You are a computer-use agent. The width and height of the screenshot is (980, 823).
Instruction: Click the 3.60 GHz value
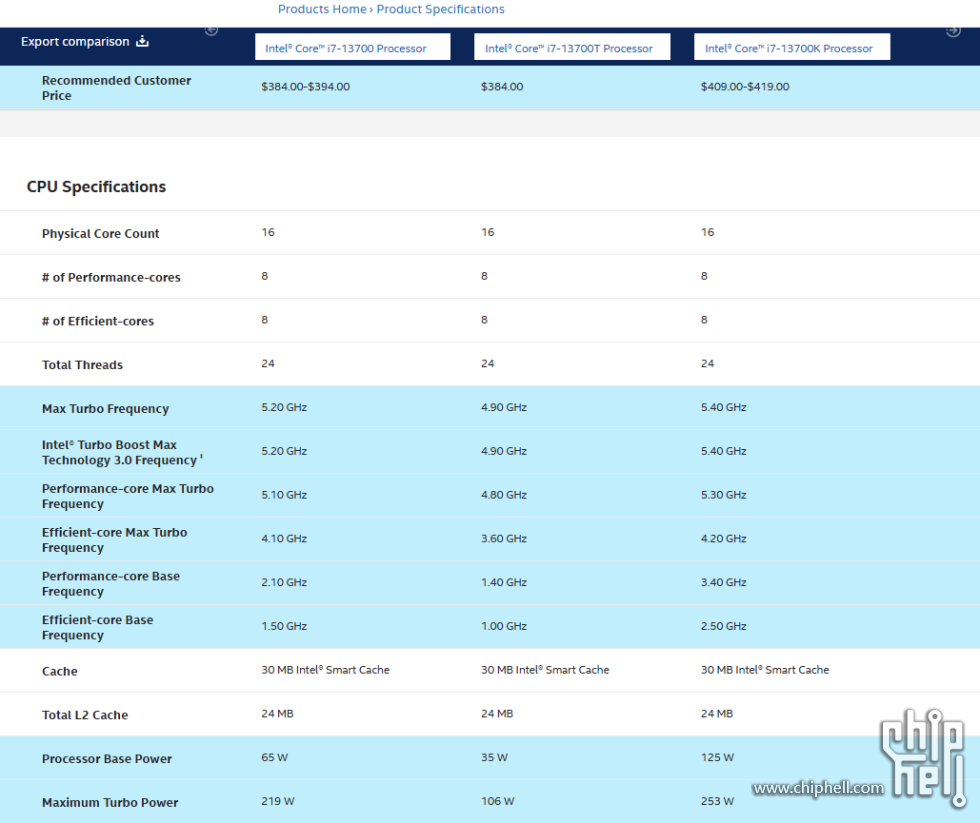point(504,539)
